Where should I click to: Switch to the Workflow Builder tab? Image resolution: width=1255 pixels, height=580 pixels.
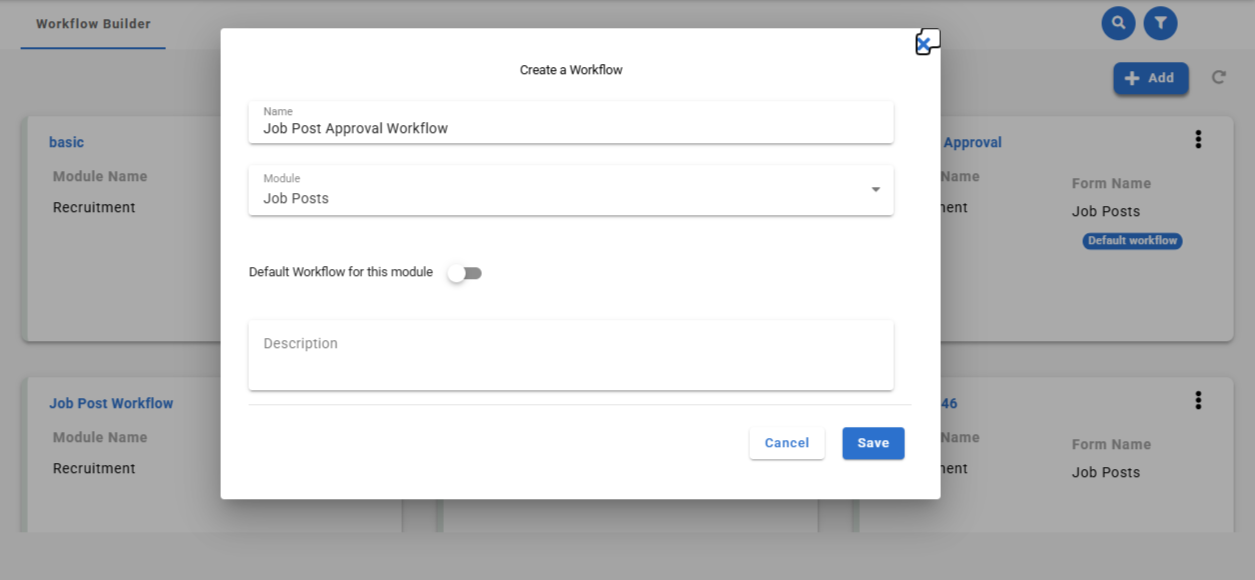[x=93, y=24]
